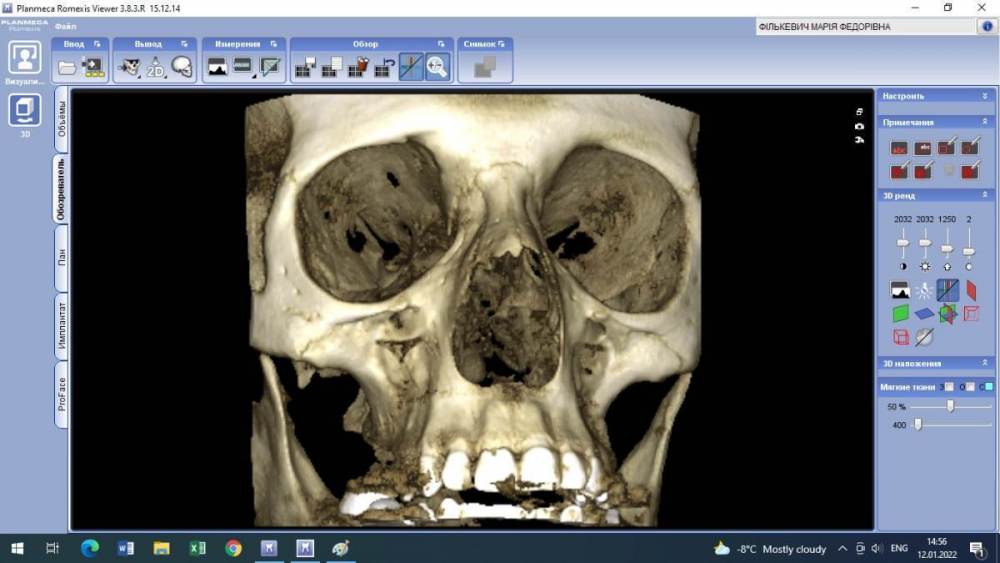Click the histogram icon in 3D ренд panel

(x=900, y=290)
